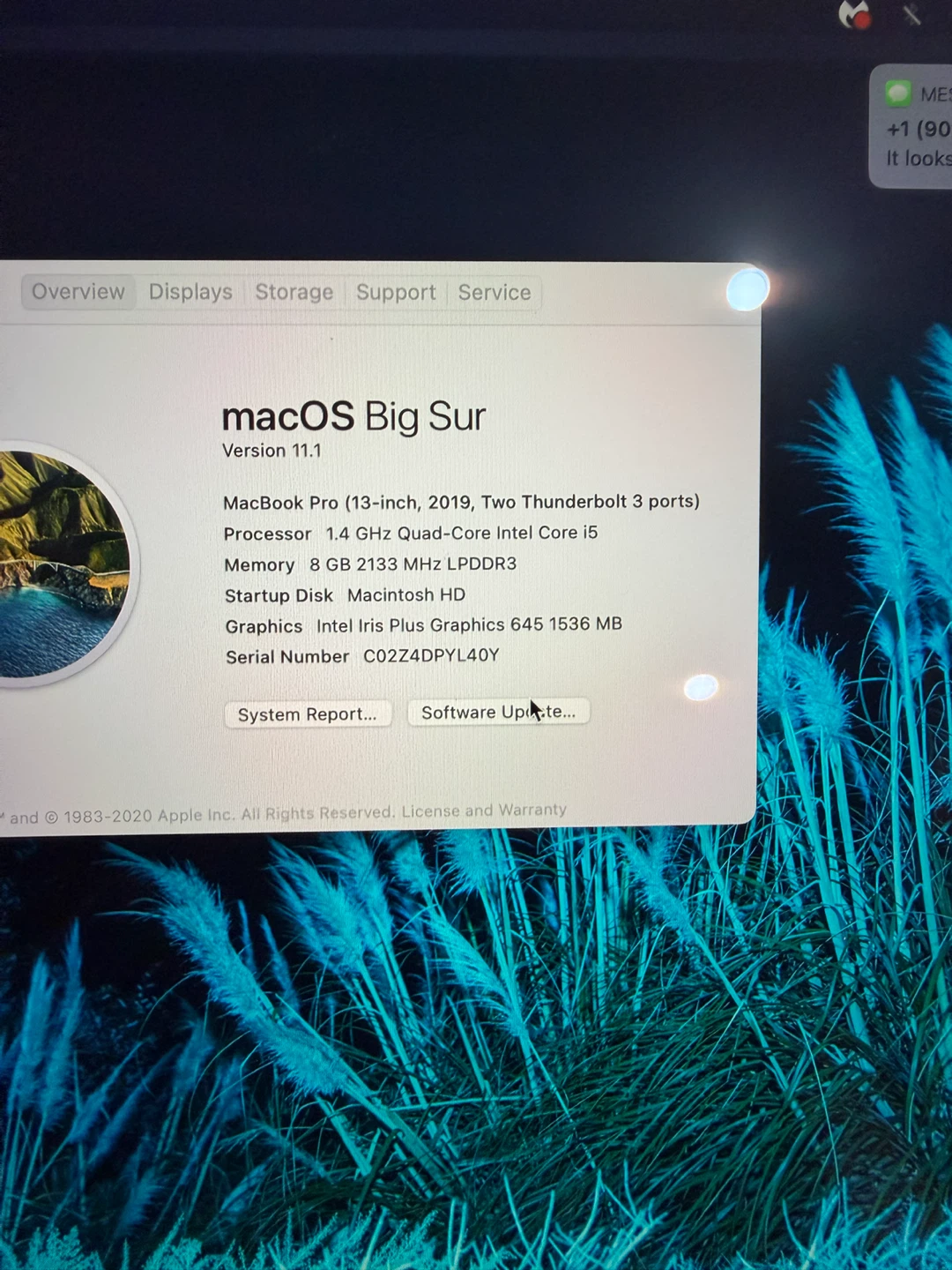The image size is (952, 1270).
Task: Click the menu bar icon with red badge
Action: point(854,13)
